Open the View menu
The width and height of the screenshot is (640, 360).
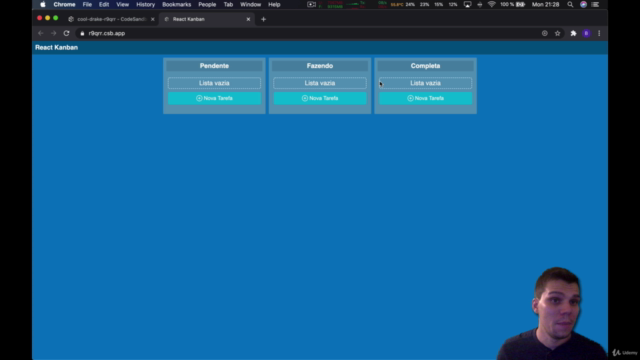click(x=122, y=4)
